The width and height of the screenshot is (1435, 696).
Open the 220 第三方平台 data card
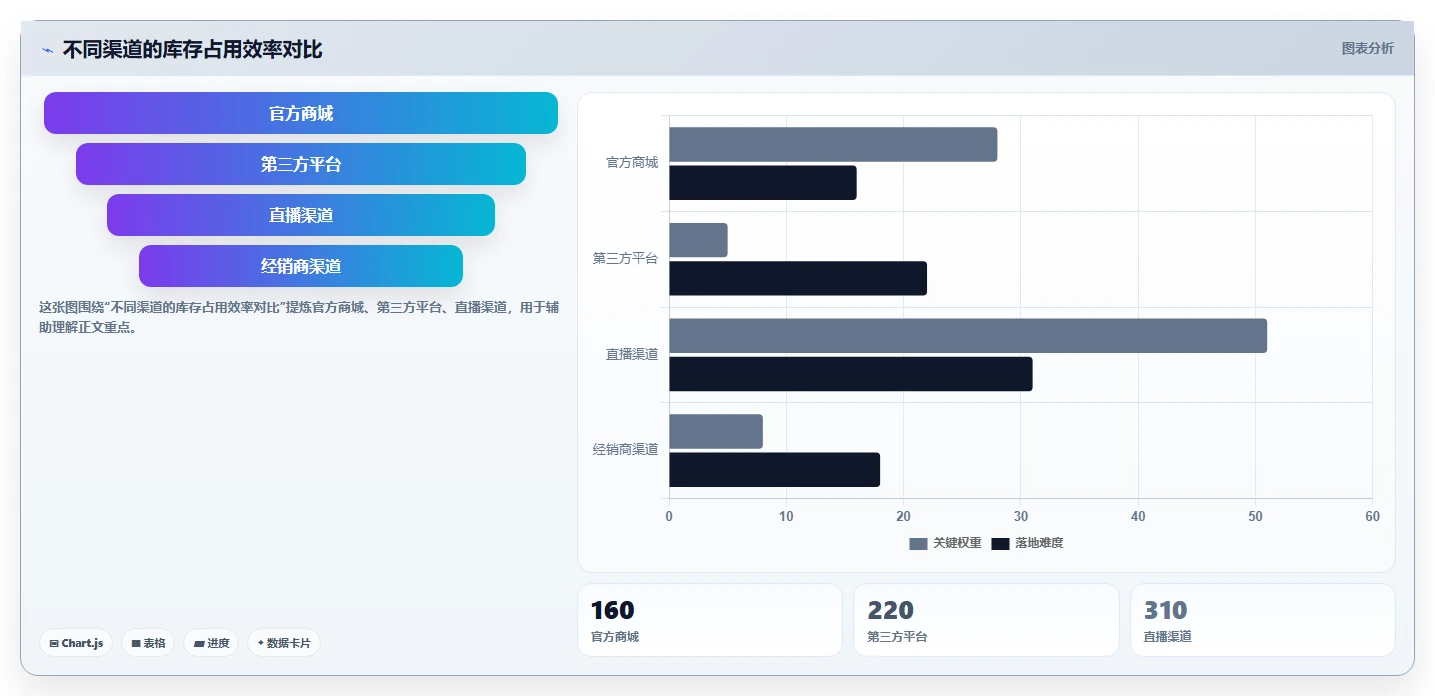[x=986, y=620]
